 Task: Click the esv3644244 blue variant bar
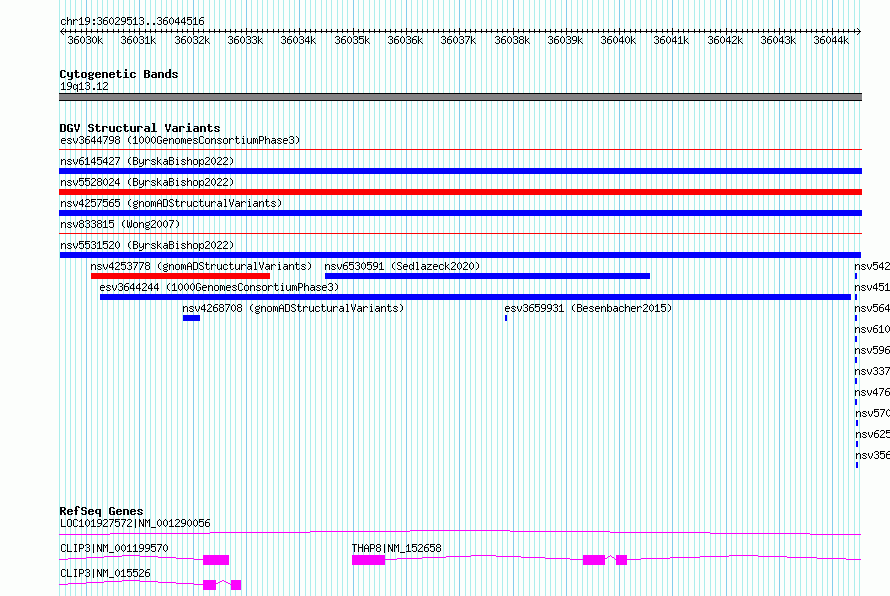[476, 297]
